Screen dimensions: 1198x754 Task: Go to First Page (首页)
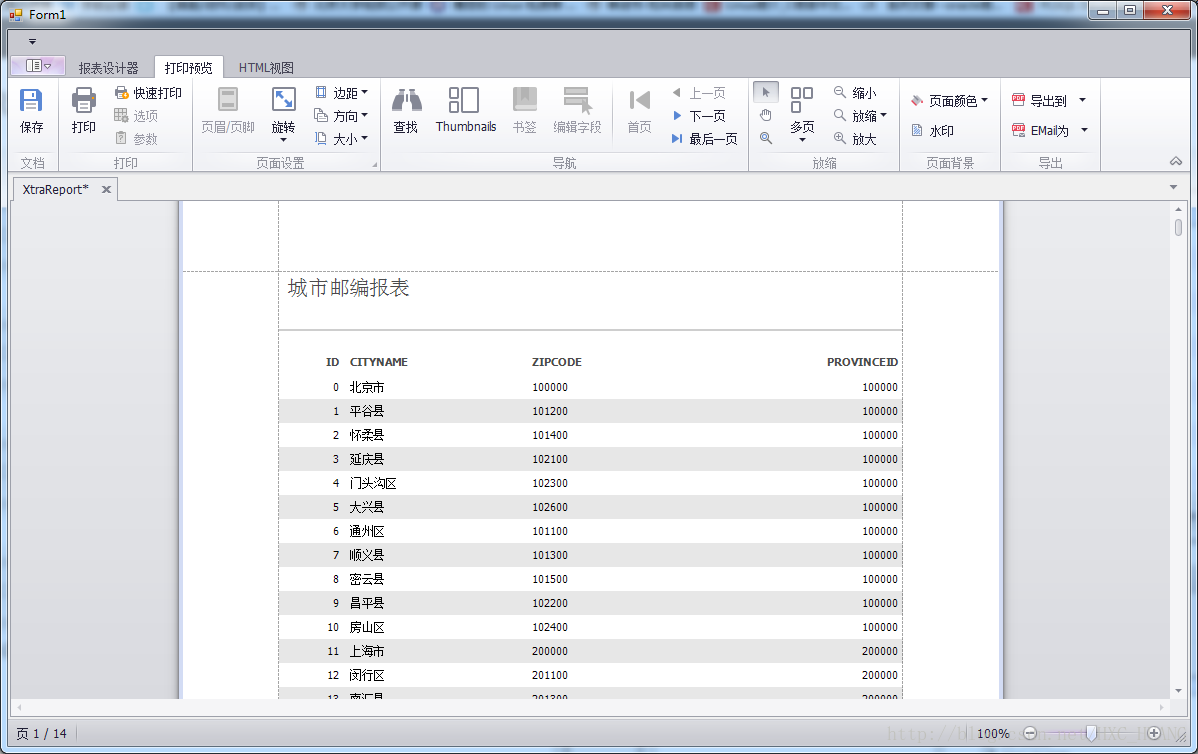pos(639,111)
